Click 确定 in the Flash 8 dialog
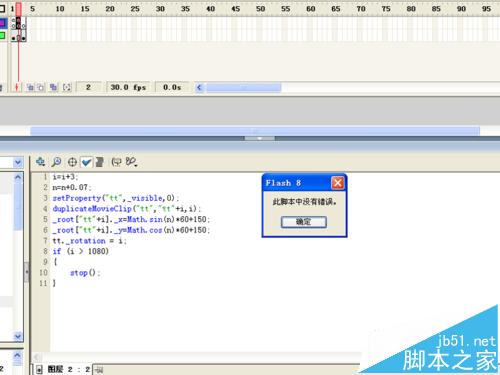The image size is (500, 375). (x=303, y=222)
